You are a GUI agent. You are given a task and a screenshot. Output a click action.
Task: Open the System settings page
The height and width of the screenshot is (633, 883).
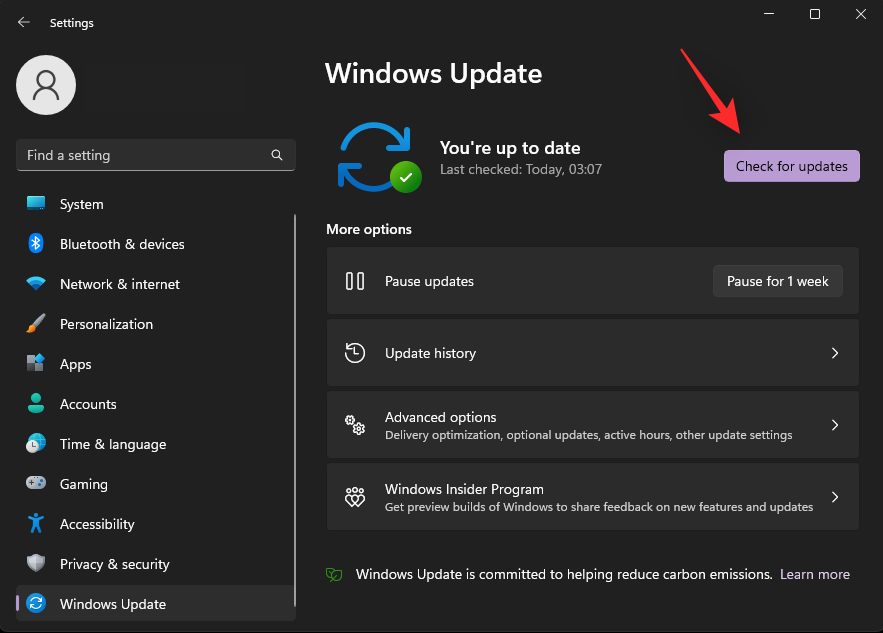coord(81,204)
